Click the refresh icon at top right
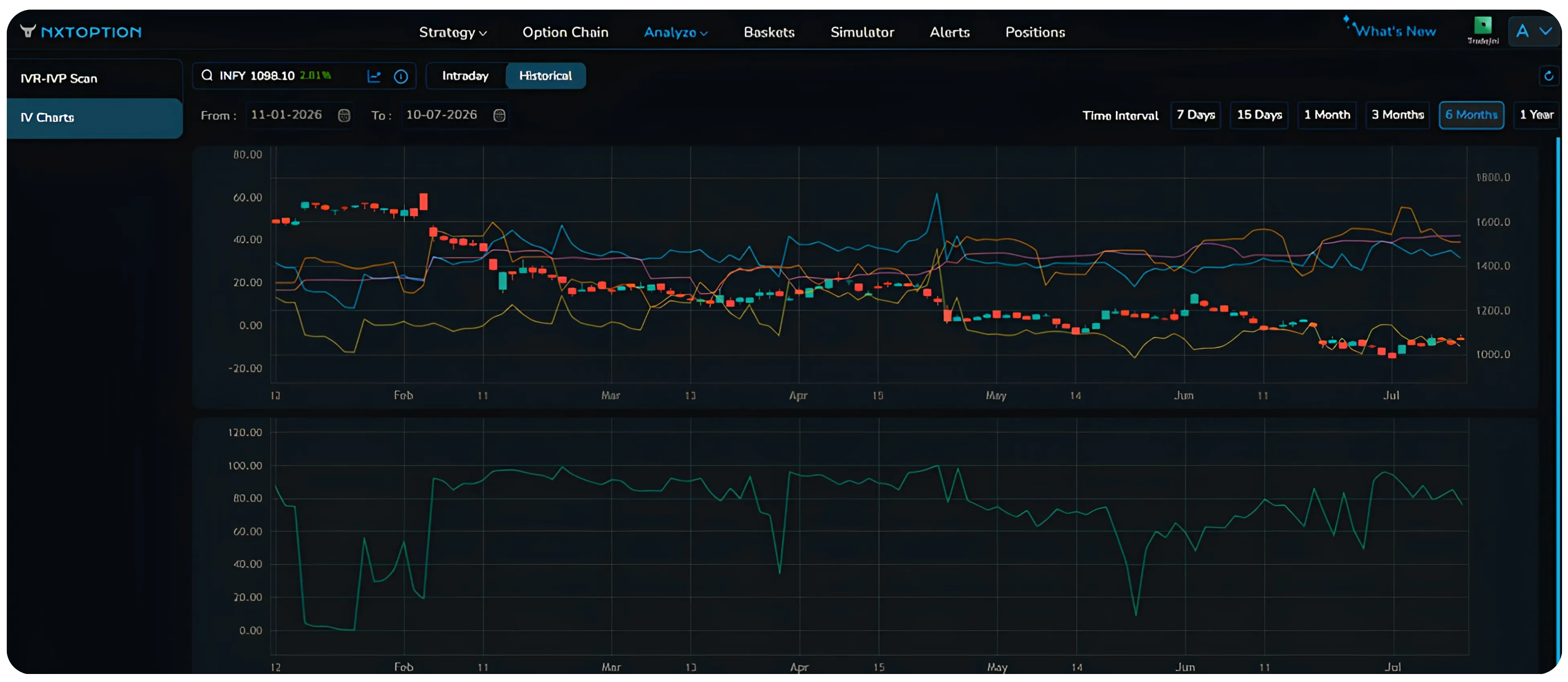 click(x=1548, y=76)
